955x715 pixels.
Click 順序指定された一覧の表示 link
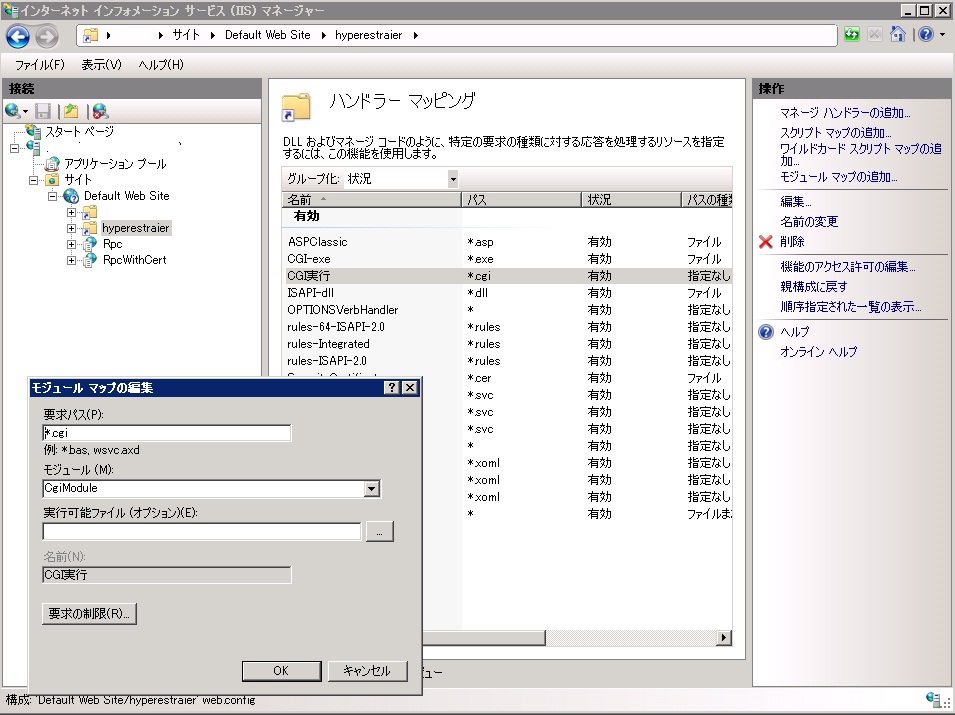(851, 307)
